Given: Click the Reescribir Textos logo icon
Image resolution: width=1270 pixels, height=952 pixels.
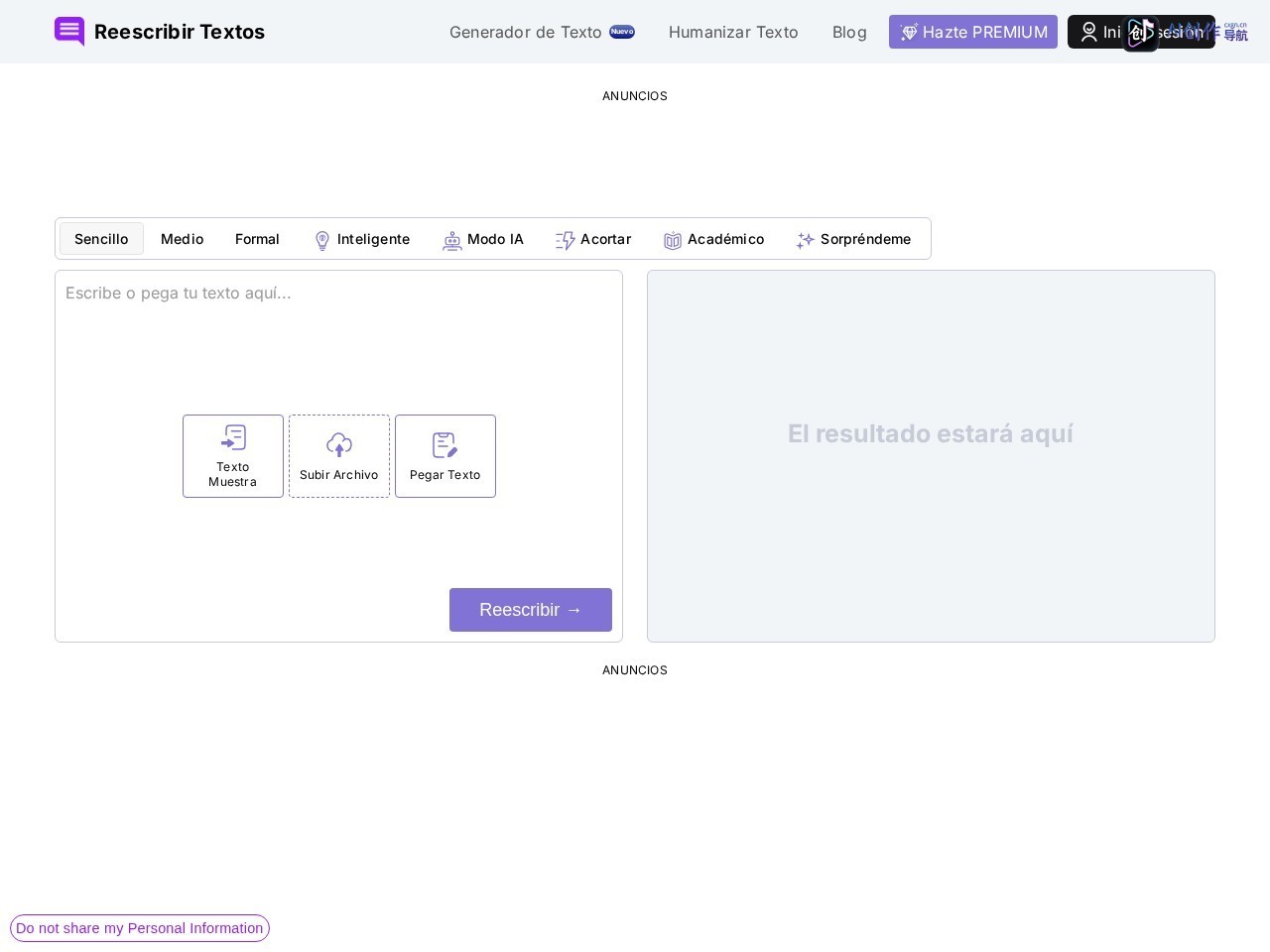Looking at the screenshot, I should point(69,32).
